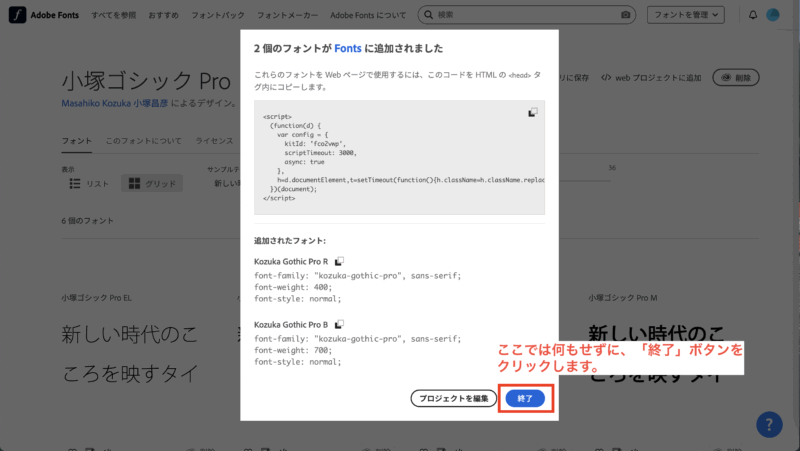Image resolution: width=800 pixels, height=451 pixels.
Task: Open visual search camera icon
Action: pos(626,15)
